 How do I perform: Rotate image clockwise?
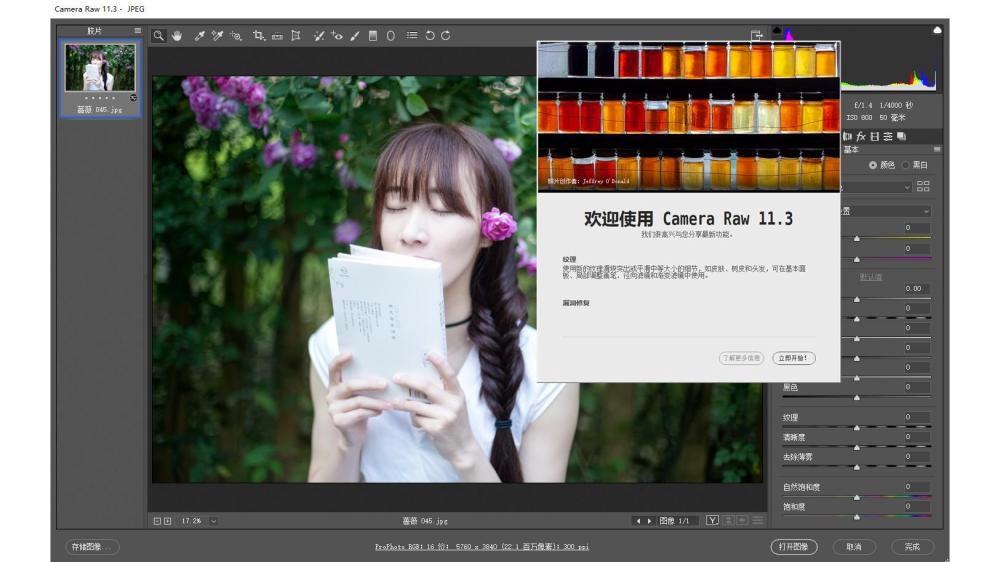pos(446,36)
